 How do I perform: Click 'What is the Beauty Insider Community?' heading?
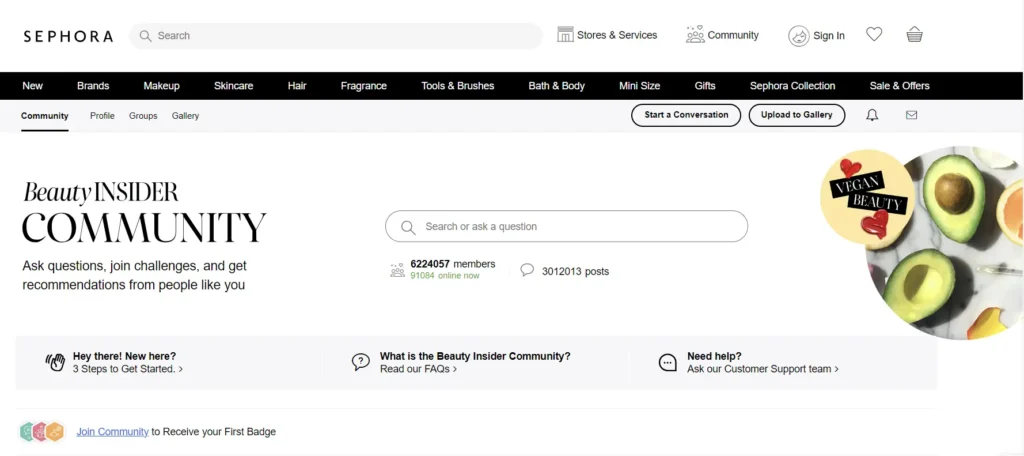coord(475,356)
